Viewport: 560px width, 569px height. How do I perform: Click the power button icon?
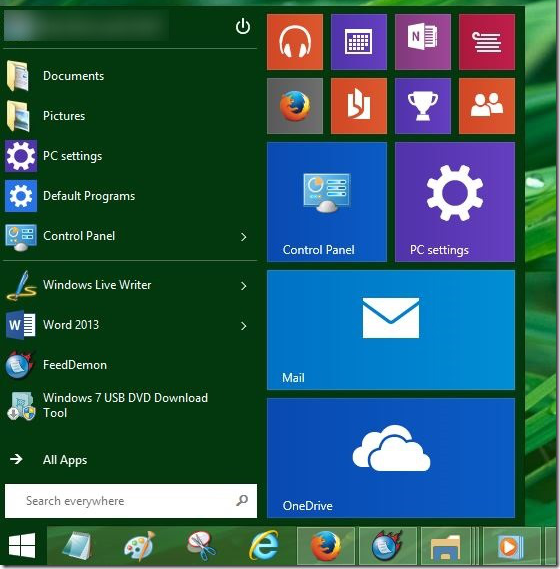pos(242,26)
